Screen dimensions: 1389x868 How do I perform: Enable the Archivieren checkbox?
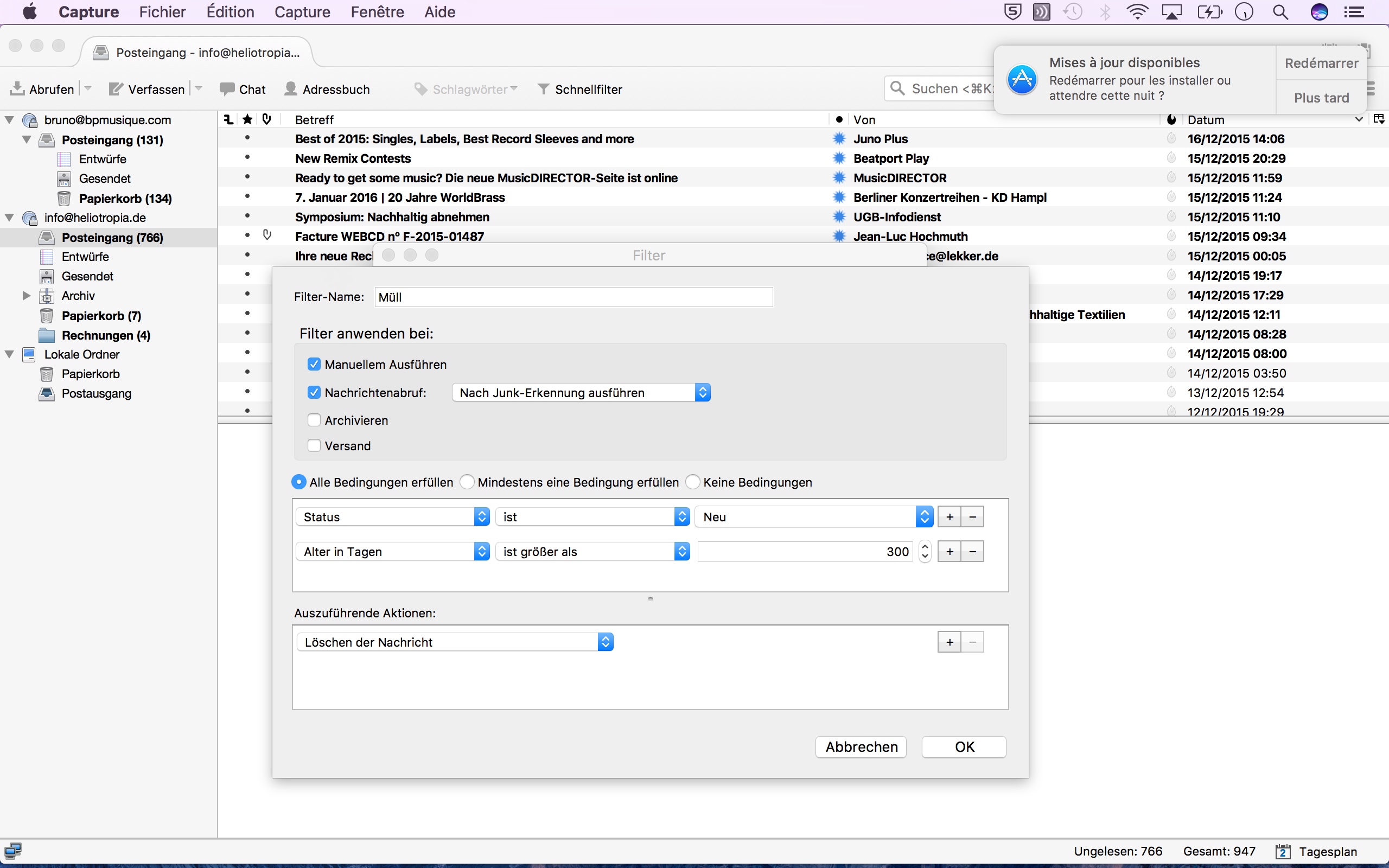tap(314, 420)
